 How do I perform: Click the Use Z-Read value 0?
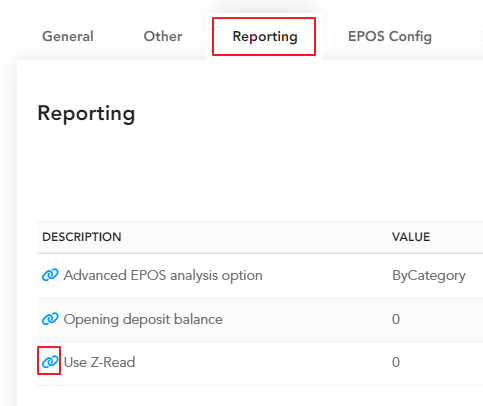pos(396,362)
